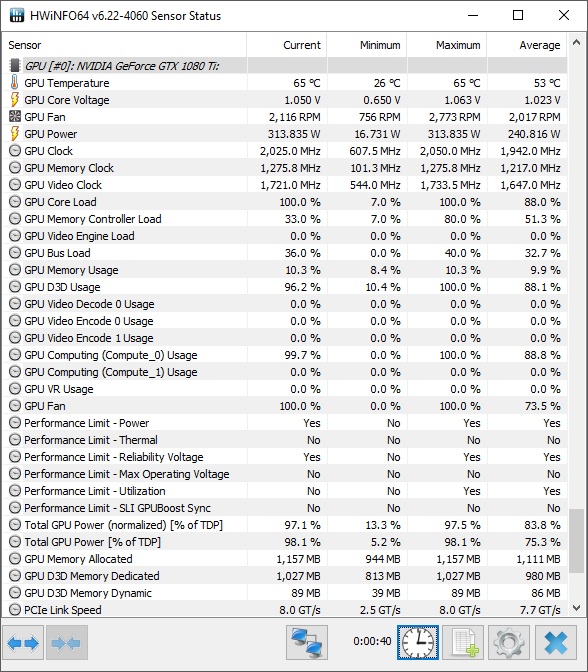Select the GPU Temperature thermometer icon
Screen dimensions: 588x672
click(15, 82)
